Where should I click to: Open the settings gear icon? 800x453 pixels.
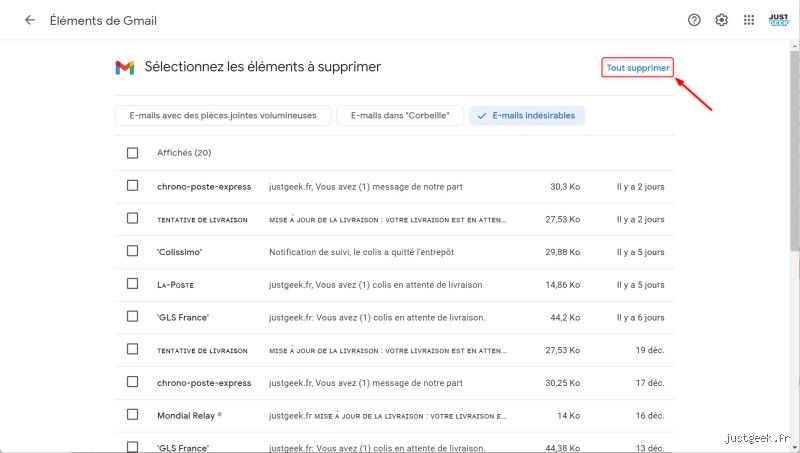click(x=721, y=20)
